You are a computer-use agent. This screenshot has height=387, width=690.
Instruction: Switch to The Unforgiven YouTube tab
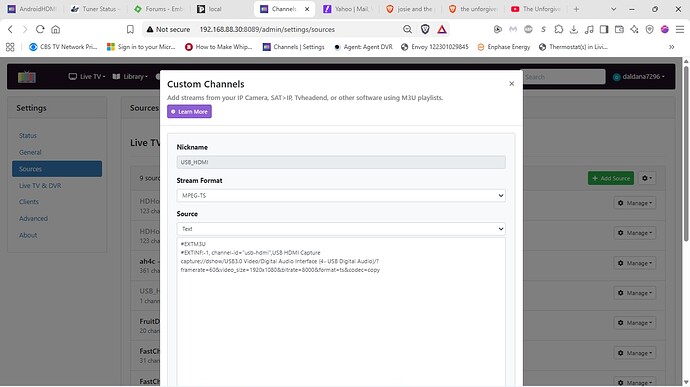point(537,9)
